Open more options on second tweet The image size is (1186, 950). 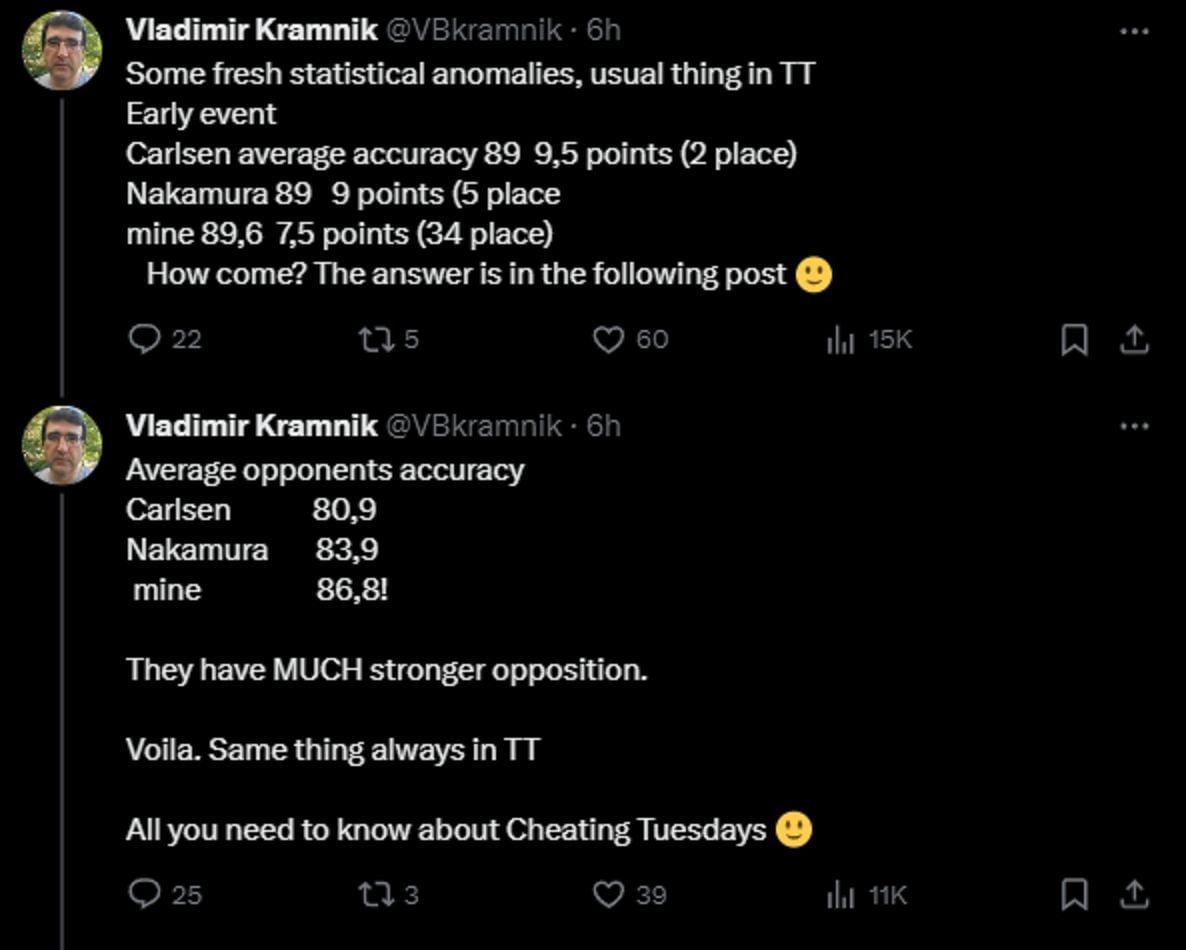pos(1134,426)
